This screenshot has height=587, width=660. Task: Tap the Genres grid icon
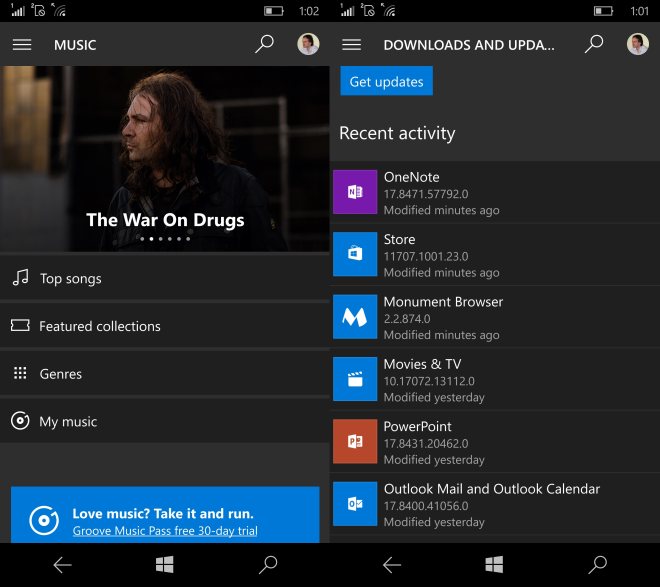coord(20,373)
